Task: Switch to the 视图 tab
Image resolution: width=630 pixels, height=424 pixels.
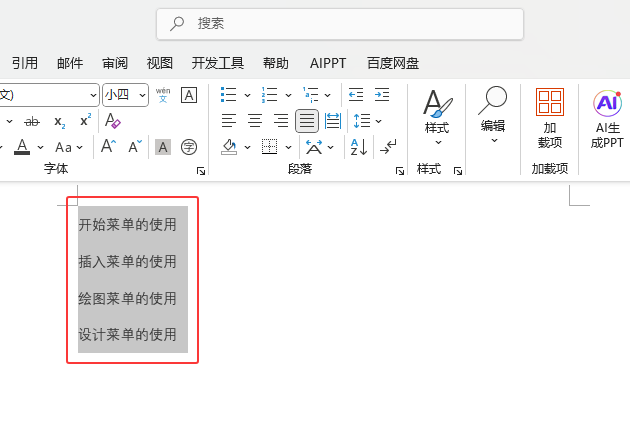Action: click(x=160, y=63)
